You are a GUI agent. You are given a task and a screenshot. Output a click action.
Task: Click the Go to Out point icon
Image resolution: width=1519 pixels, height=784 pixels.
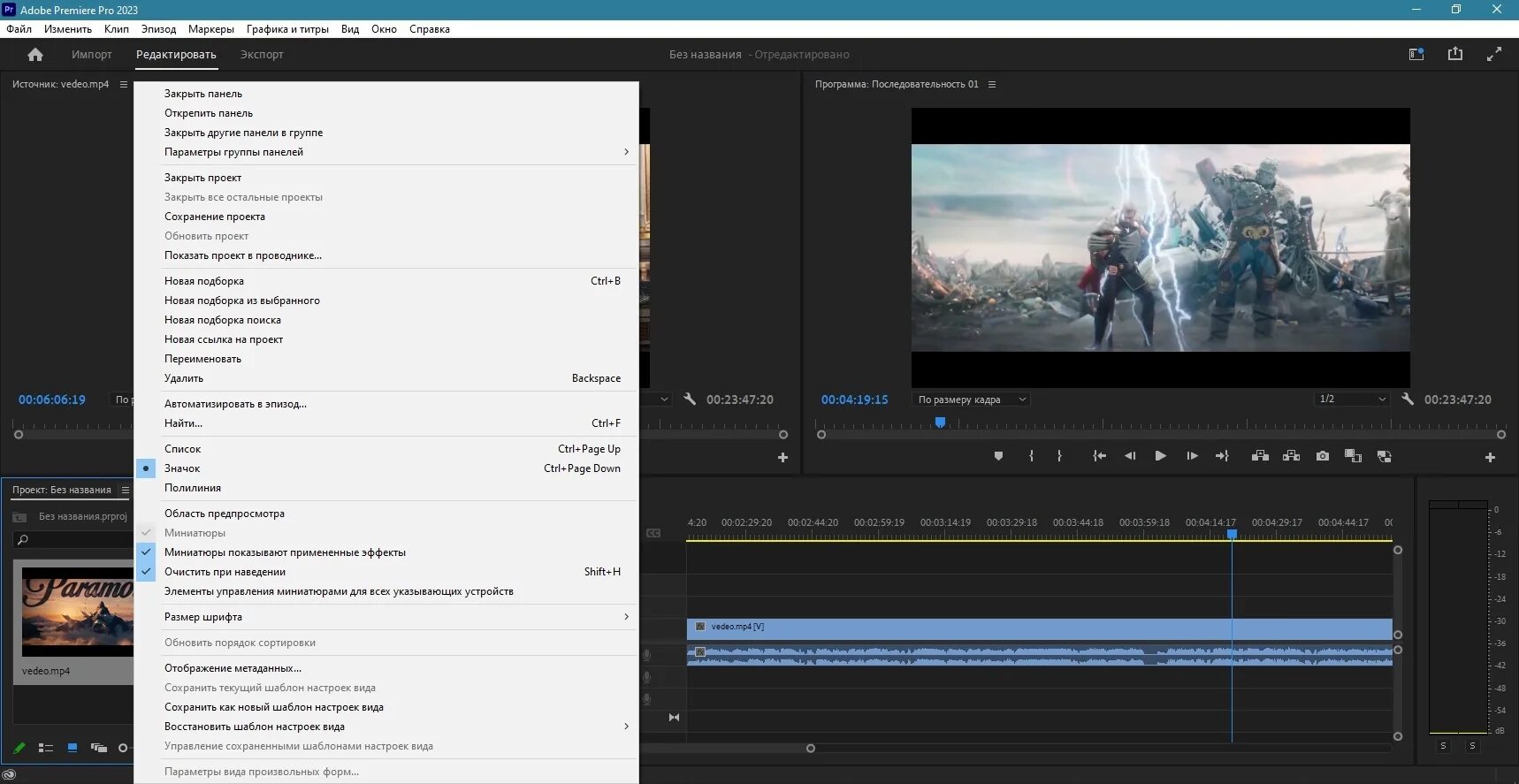coord(1222,456)
